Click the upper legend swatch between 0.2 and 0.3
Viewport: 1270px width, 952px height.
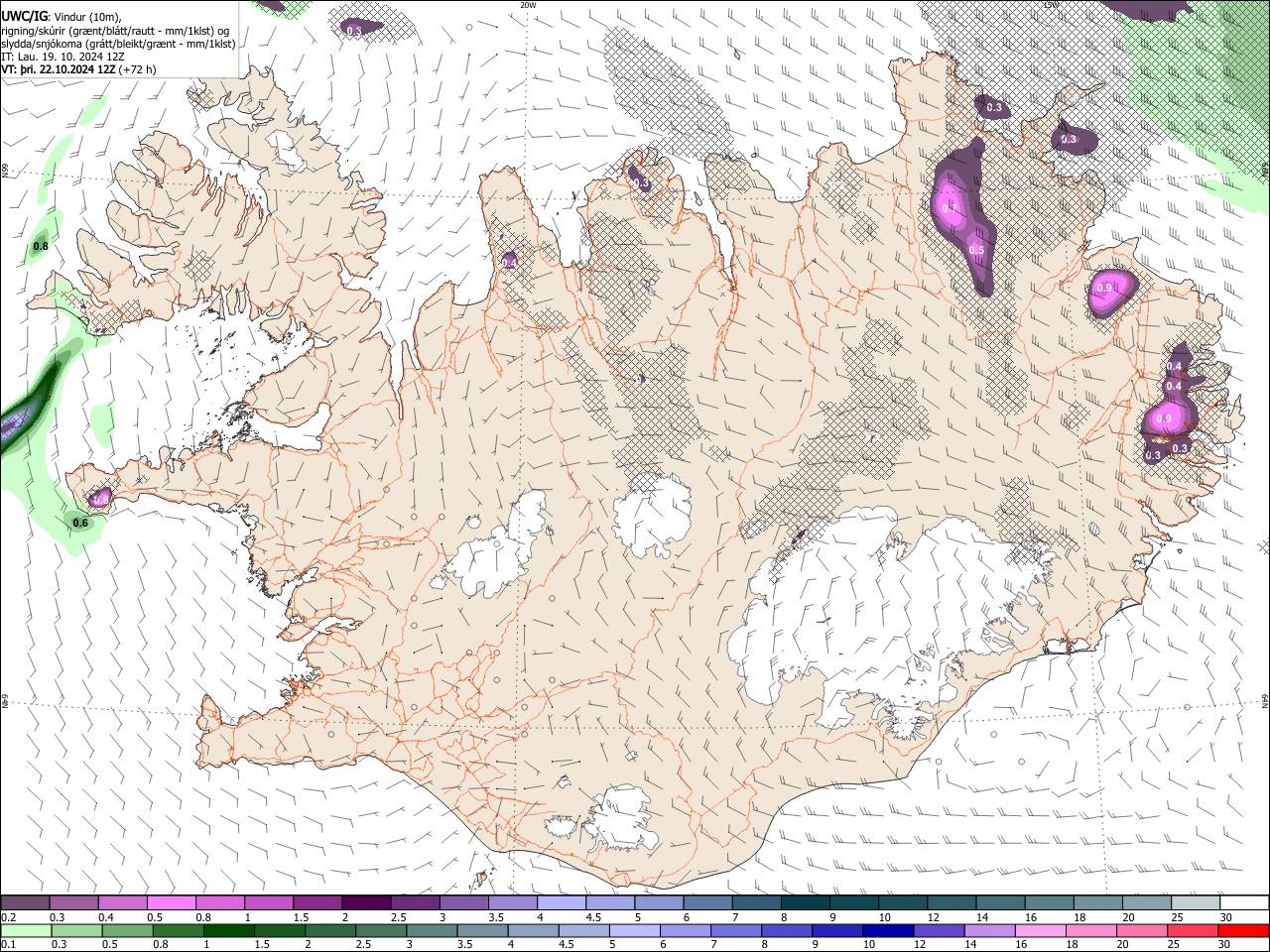click(x=25, y=903)
